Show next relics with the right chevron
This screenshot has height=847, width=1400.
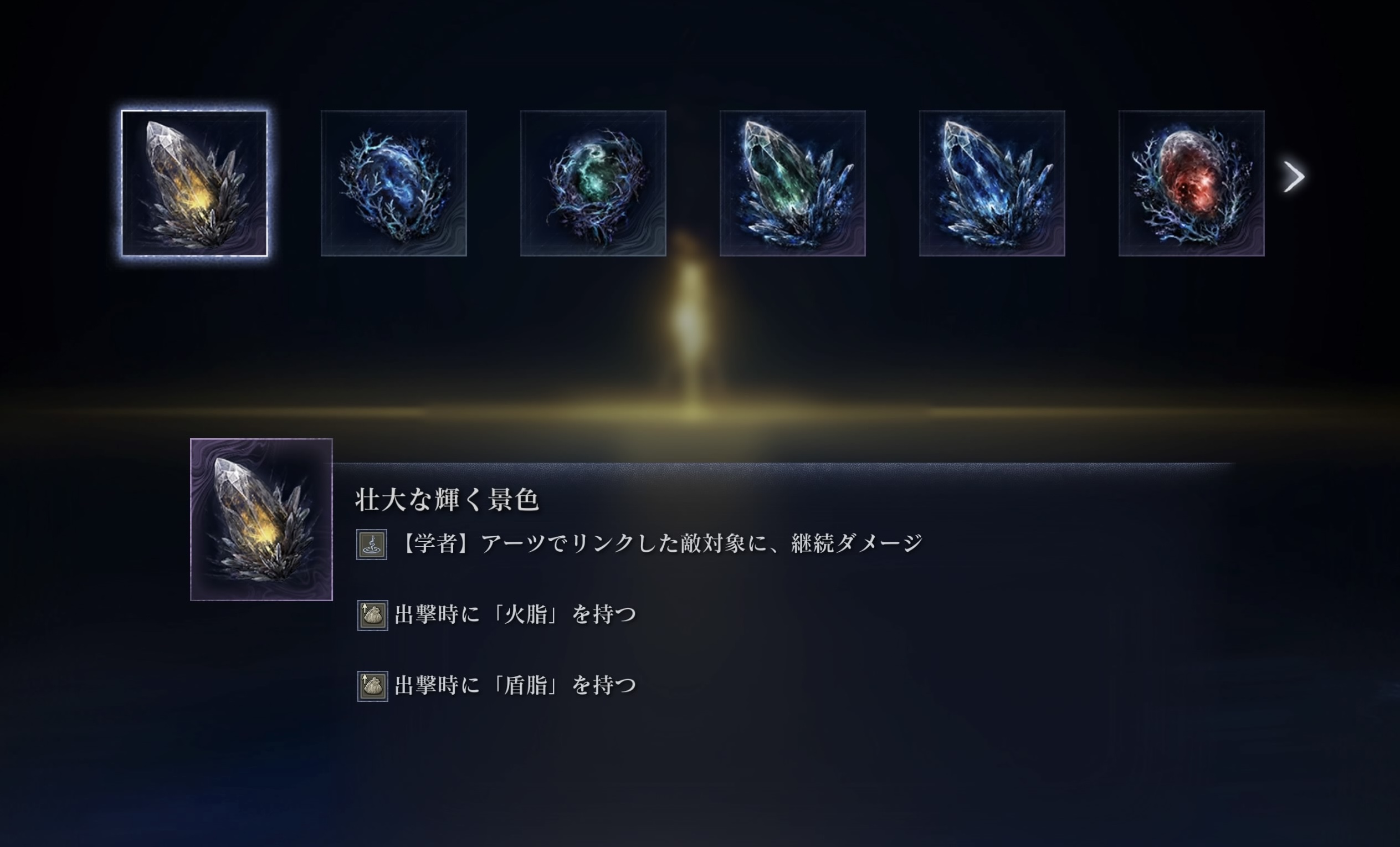(x=1294, y=177)
